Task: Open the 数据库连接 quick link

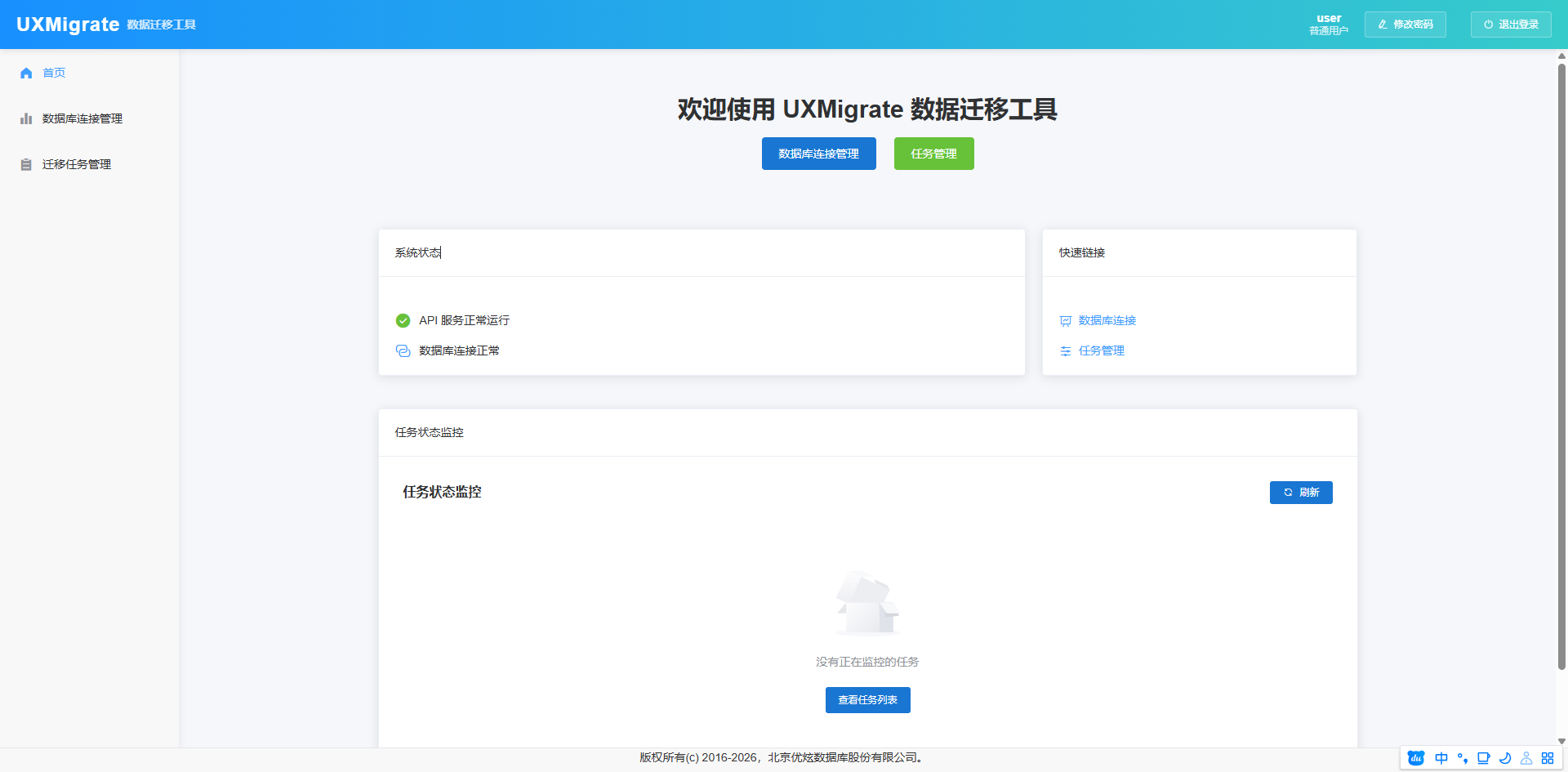Action: pyautogui.click(x=1107, y=321)
